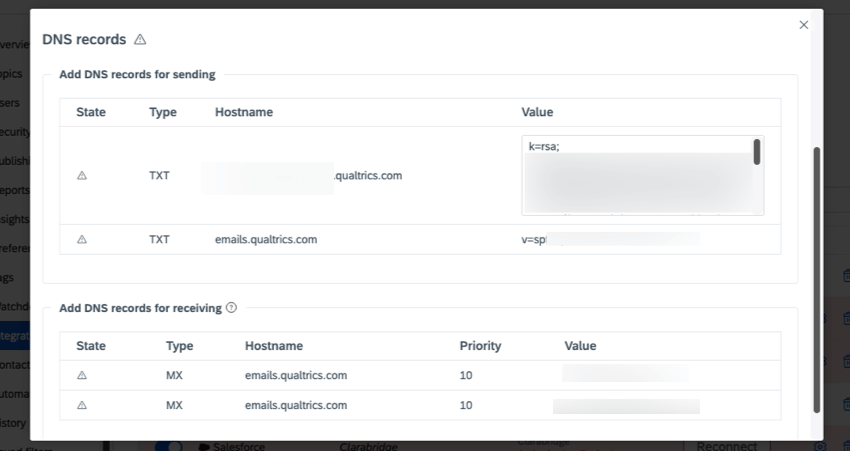Click warning icon beside DNS records title
This screenshot has width=850, height=451.
coord(140,40)
